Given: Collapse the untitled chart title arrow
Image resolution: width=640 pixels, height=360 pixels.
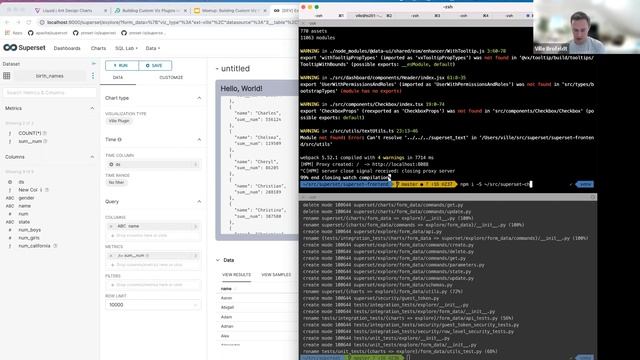Looking at the screenshot, I should click(x=217, y=69).
